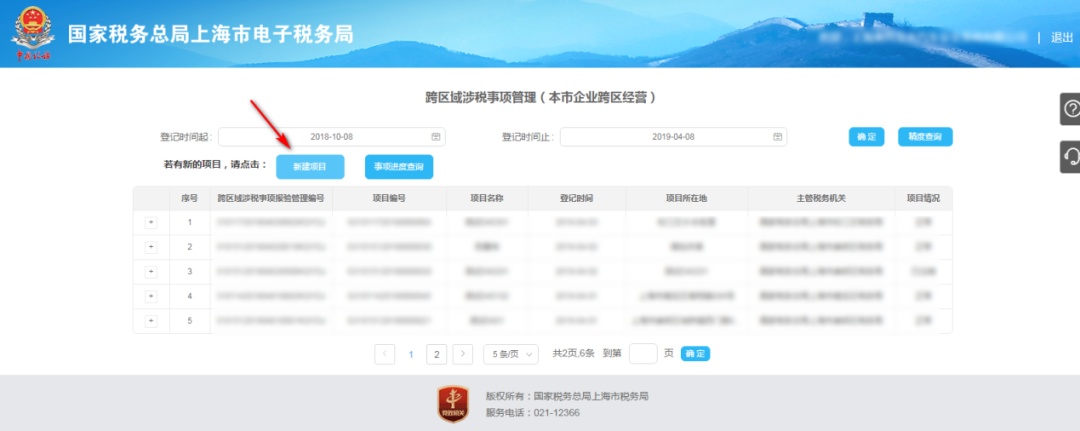The image size is (1080, 431).
Task: Click the blue 确定 button beside date range
Action: pyautogui.click(x=866, y=137)
